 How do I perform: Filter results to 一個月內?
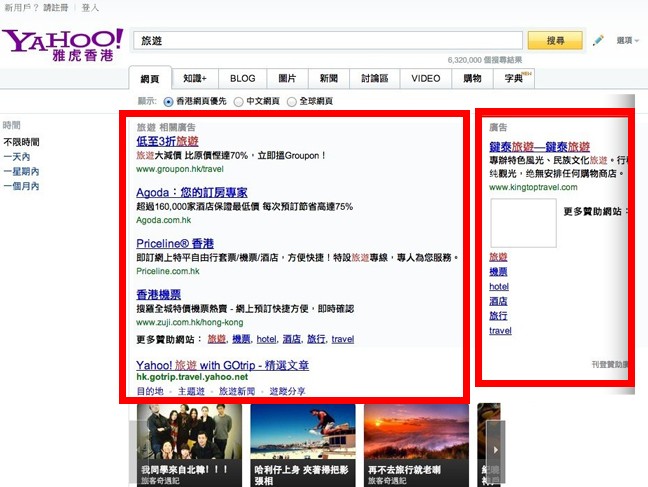[x=21, y=186]
